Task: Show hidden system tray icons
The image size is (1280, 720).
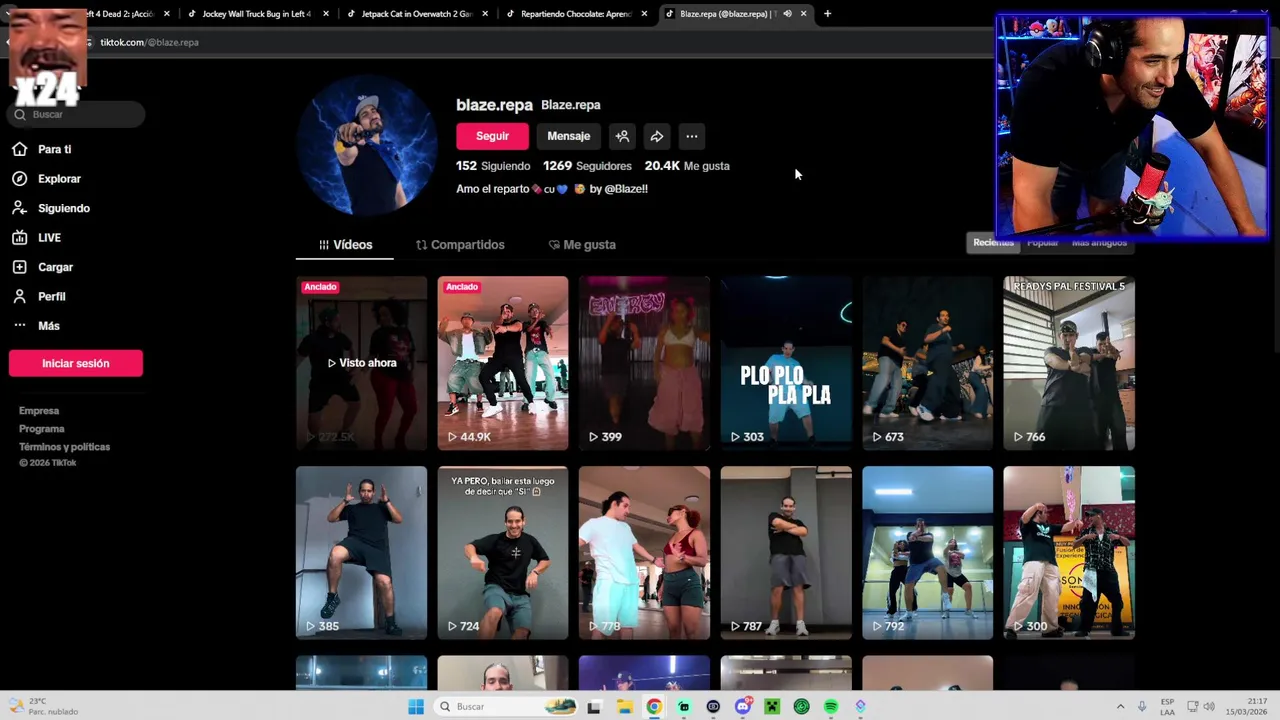Action: [x=1120, y=707]
